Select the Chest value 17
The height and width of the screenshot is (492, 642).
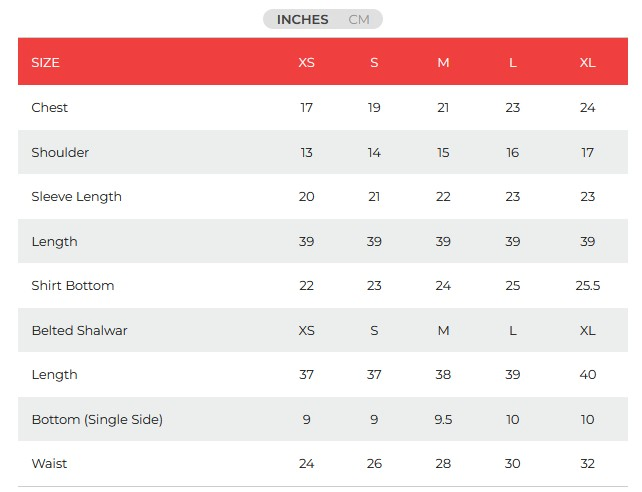tap(306, 108)
